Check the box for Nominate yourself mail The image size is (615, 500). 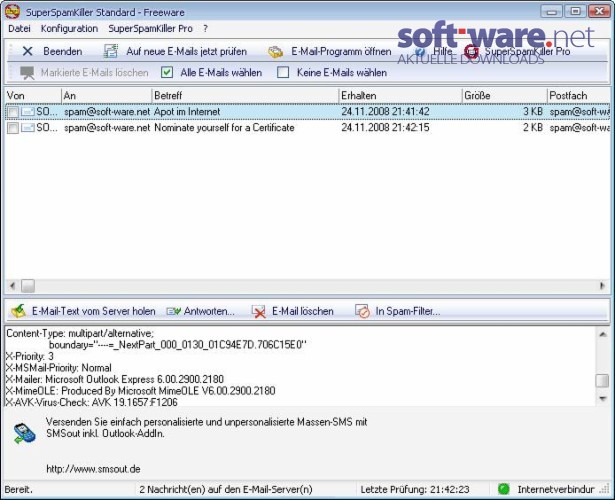pyautogui.click(x=13, y=128)
